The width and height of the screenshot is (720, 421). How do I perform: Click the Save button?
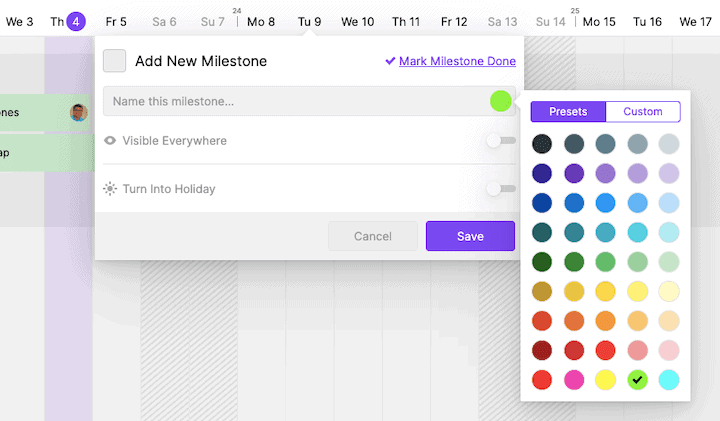point(470,236)
